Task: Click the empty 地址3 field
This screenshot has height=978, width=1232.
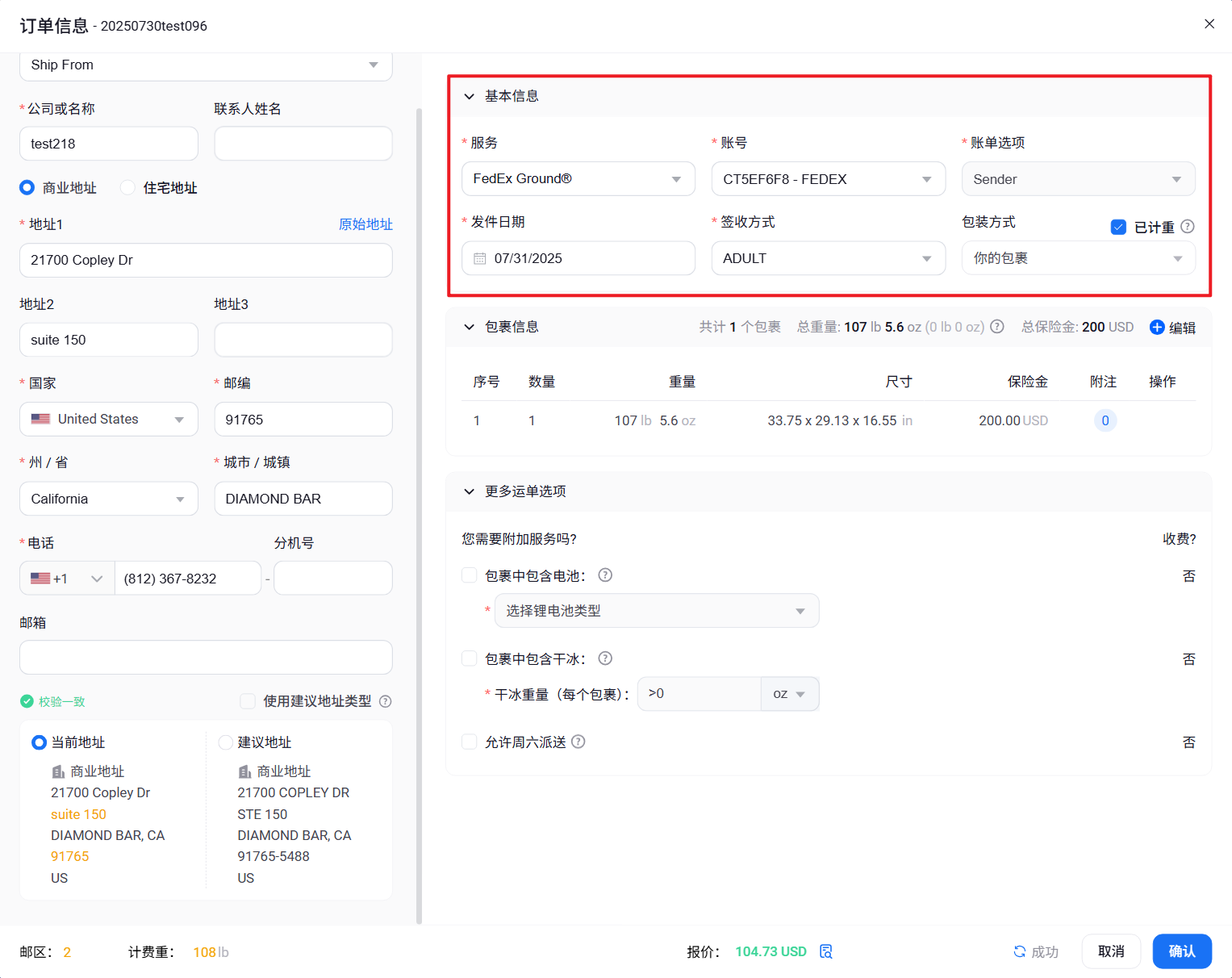Action: tap(303, 340)
